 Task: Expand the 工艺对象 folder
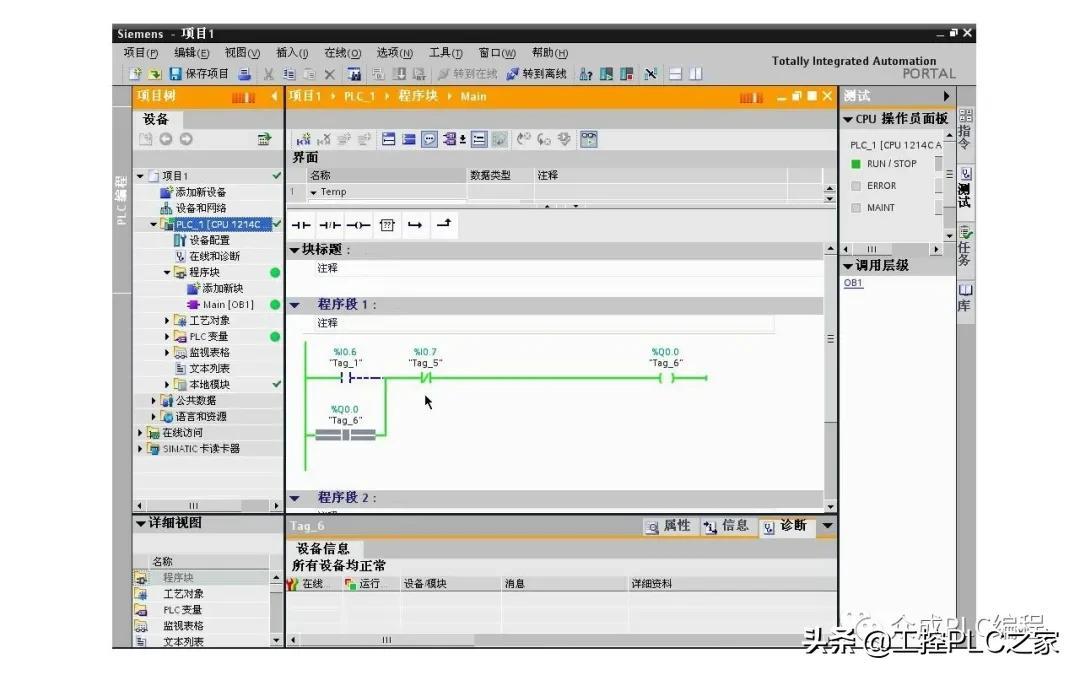pyautogui.click(x=167, y=321)
